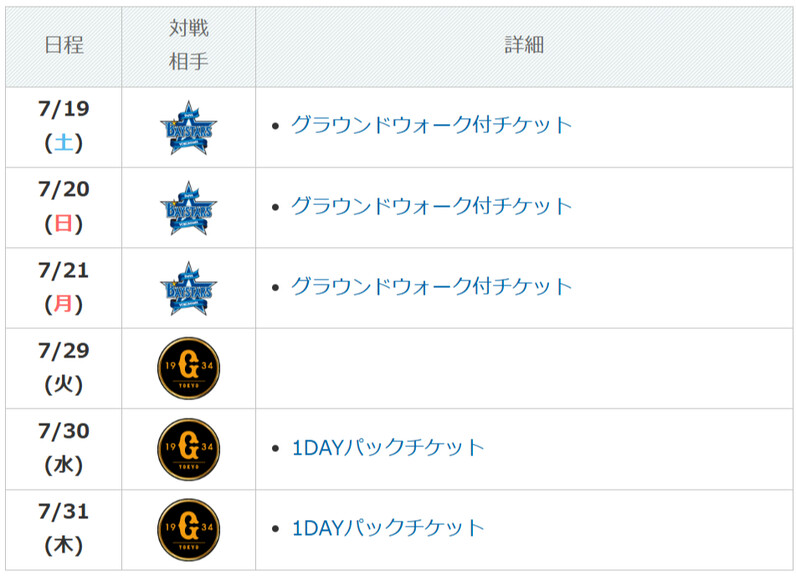Open 1DAYパックチケット link for 7/30
The height and width of the screenshot is (576, 796).
pos(388,448)
